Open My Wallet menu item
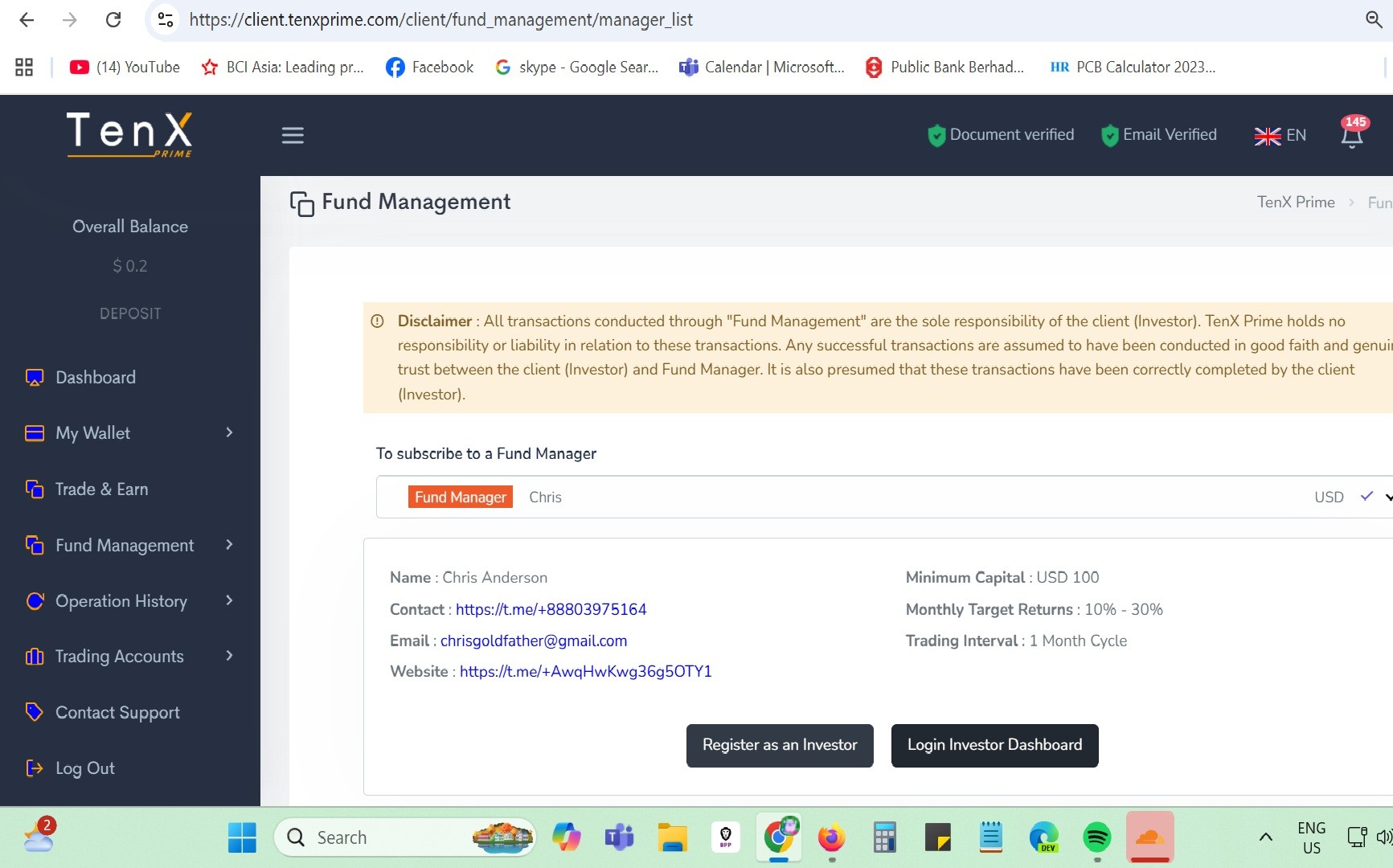This screenshot has height=868, width=1393. (92, 433)
